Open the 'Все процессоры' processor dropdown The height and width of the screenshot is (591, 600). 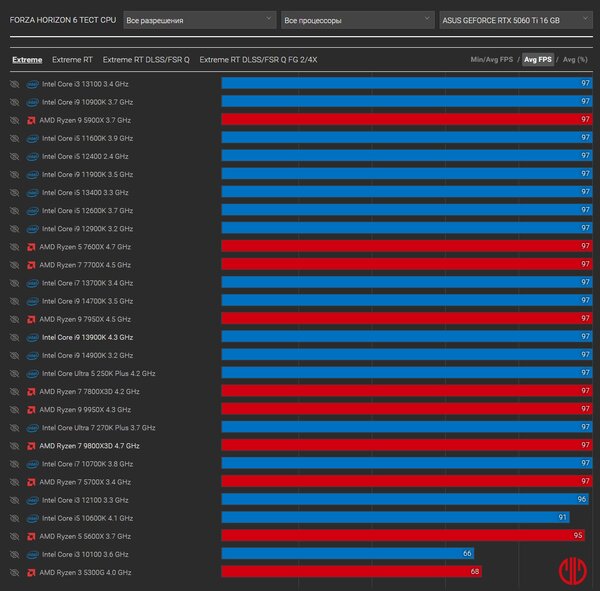(357, 20)
